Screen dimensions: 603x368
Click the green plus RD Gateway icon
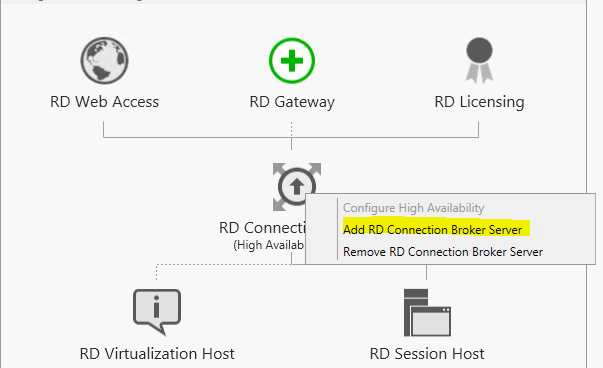292,60
